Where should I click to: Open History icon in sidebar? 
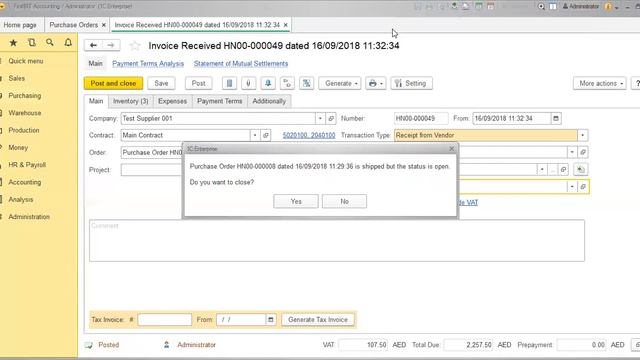pos(32,42)
